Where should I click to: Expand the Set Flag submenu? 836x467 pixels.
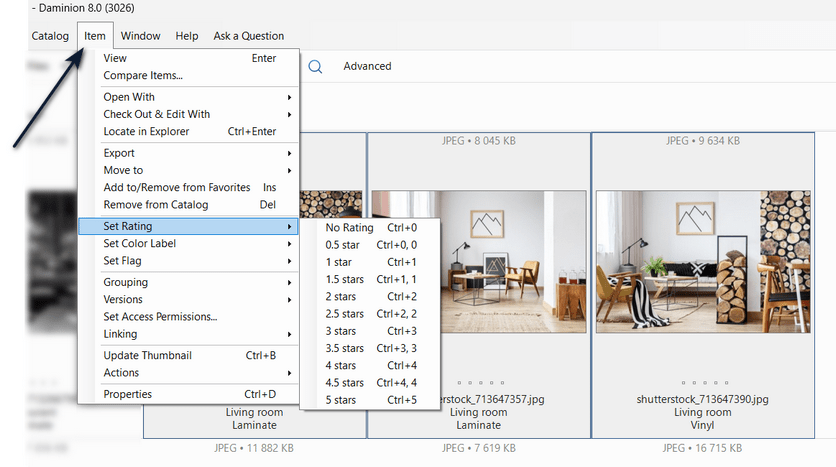pyautogui.click(x=122, y=261)
